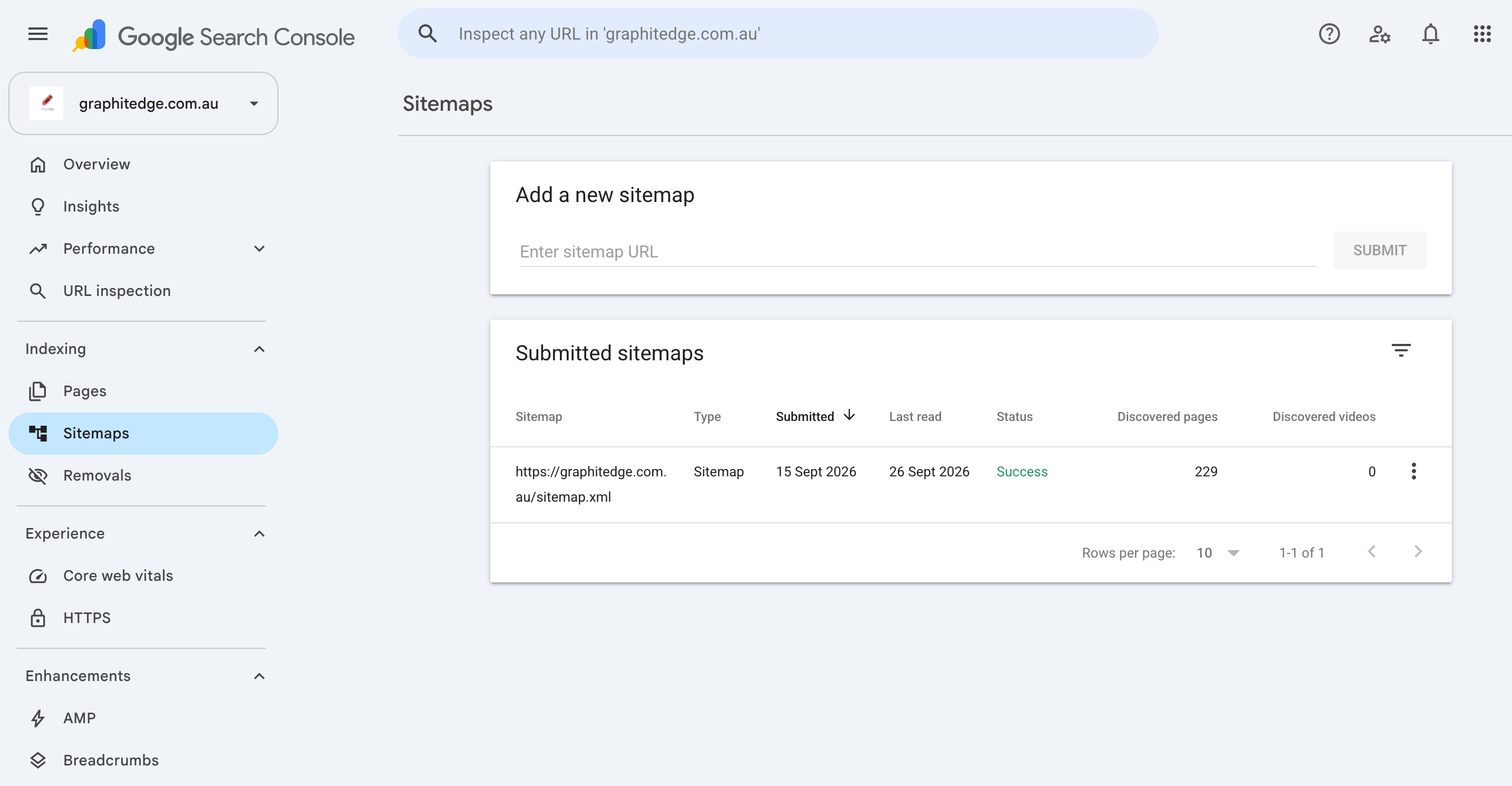Open the hamburger navigation menu
Screen dimensions: 1512x786
tap(38, 34)
